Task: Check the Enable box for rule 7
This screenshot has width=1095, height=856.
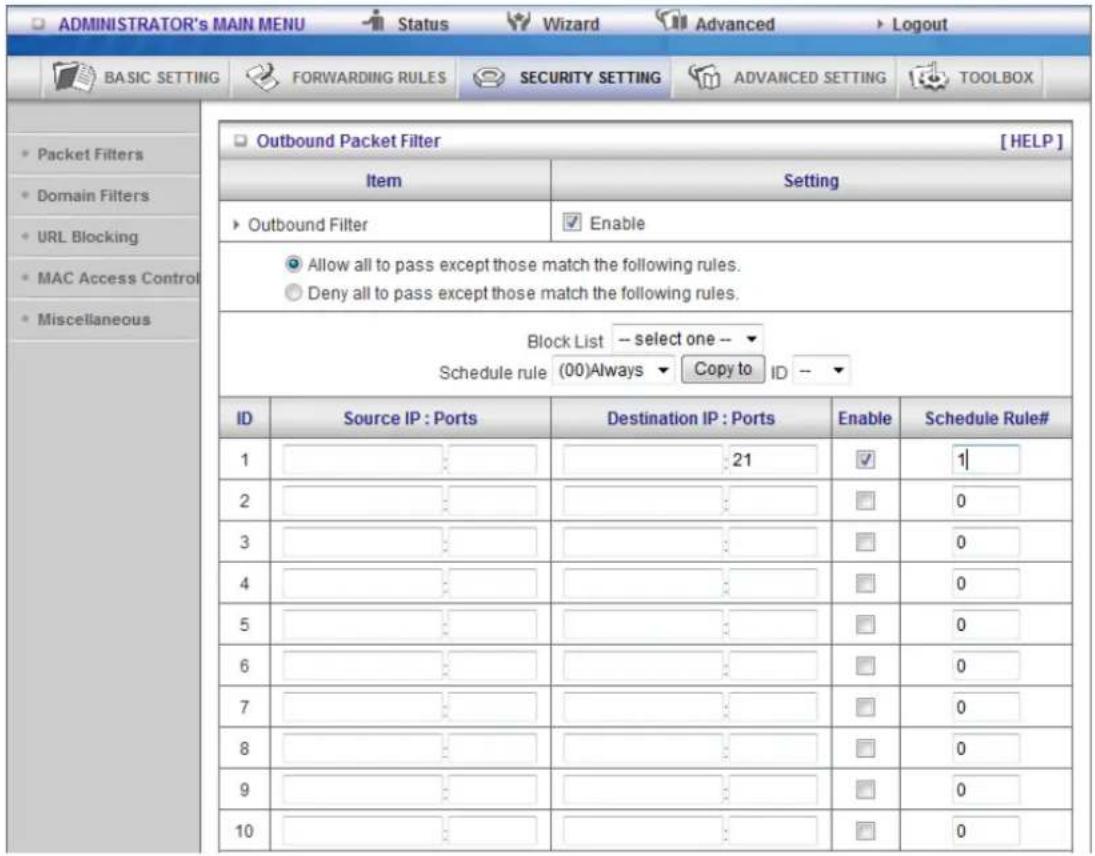Action: point(865,707)
